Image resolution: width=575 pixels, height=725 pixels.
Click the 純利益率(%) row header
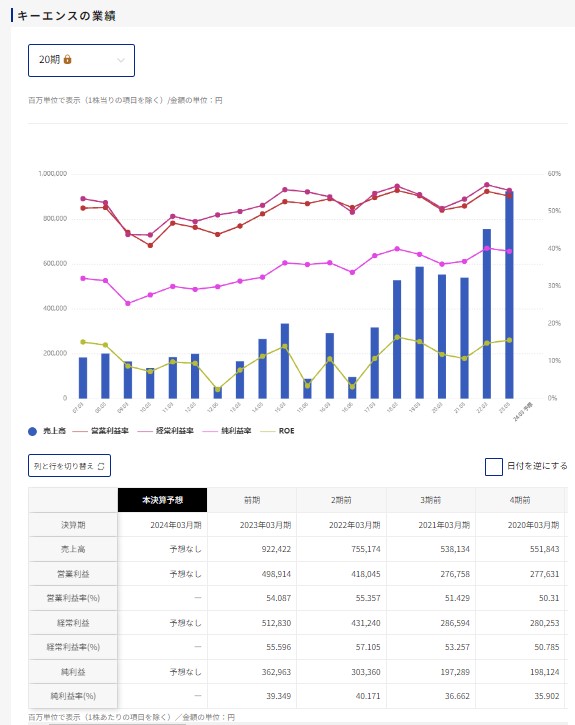73,696
